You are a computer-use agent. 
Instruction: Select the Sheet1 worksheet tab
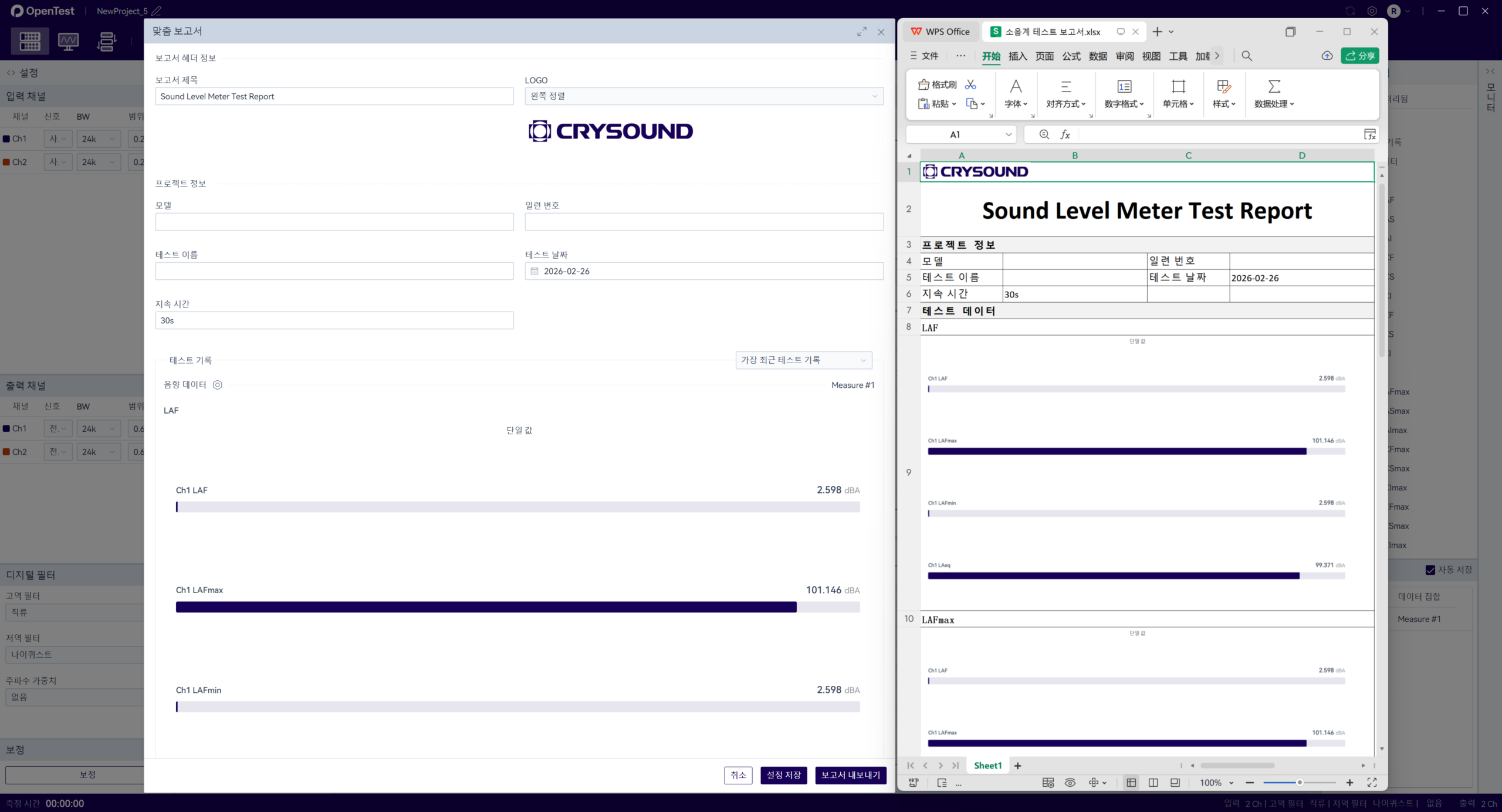(987, 766)
